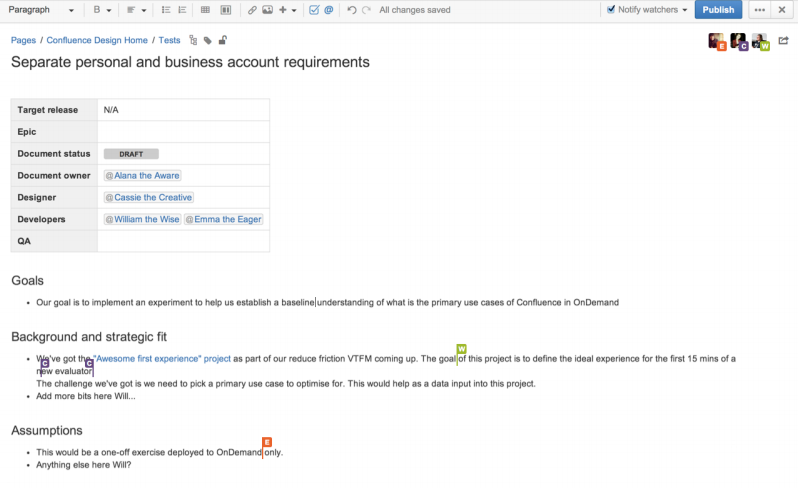Click the green W collaborator cursor flag
Screen dimensions: 798x488
(461, 349)
